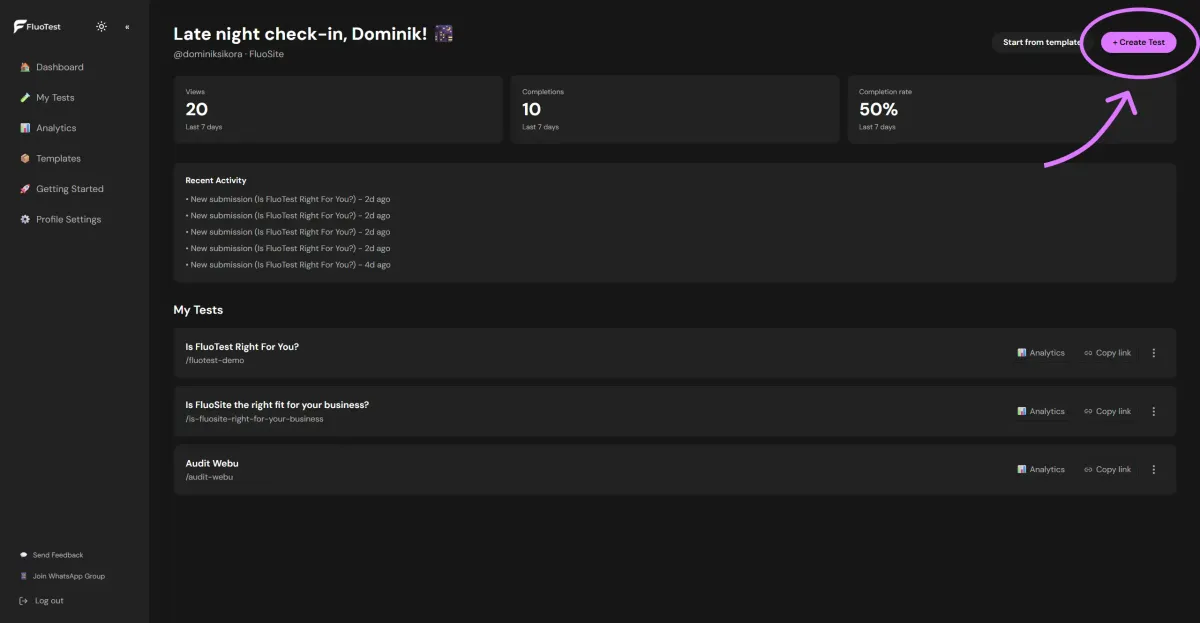Click the '/audit-webu' slug text
The image size is (1200, 623).
[x=209, y=477]
